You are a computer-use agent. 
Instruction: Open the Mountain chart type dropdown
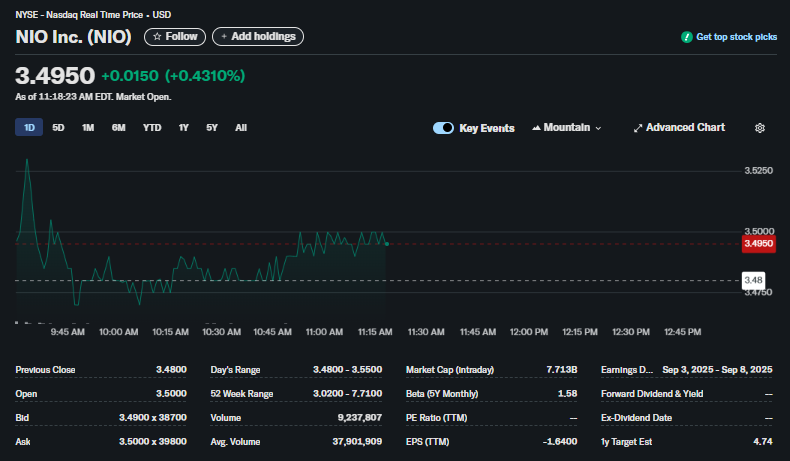pyautogui.click(x=567, y=127)
